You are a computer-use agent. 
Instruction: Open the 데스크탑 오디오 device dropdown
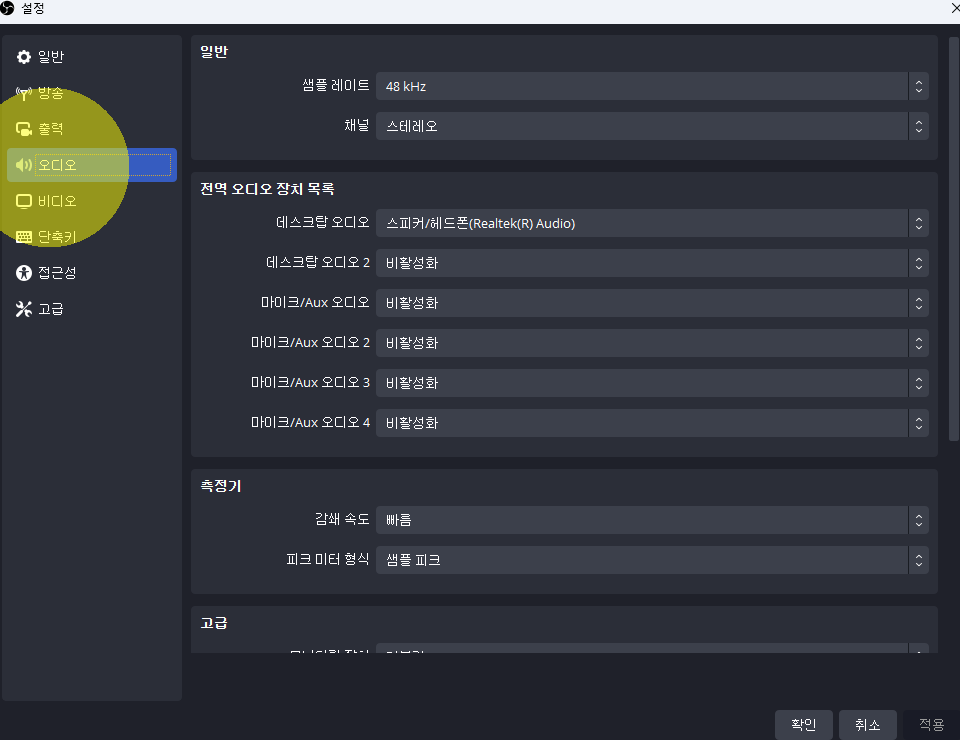tap(652, 223)
